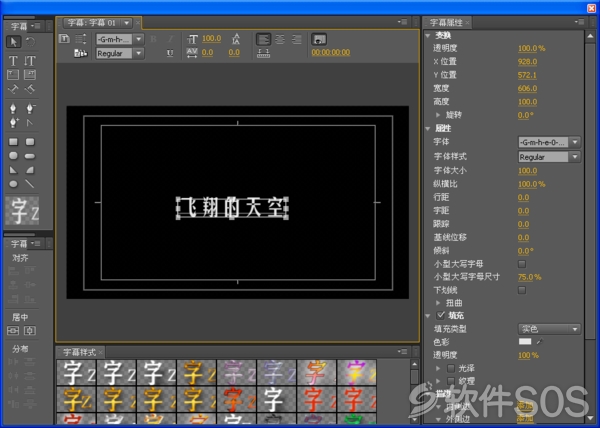The image size is (600, 428).
Task: Pick the Path Type tool
Action: point(13,89)
